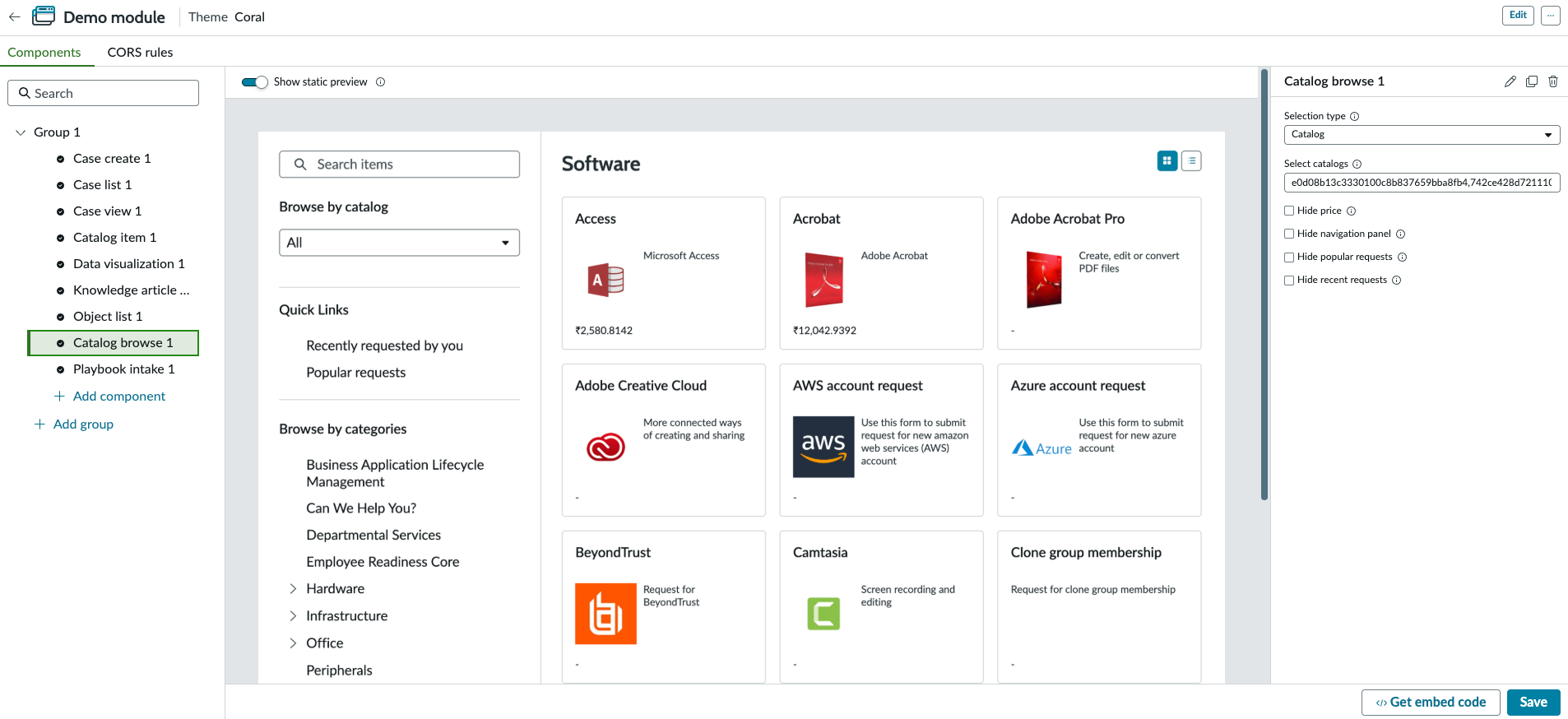This screenshot has height=719, width=1568.
Task: Collapse the Group 1 tree node
Action: point(21,132)
